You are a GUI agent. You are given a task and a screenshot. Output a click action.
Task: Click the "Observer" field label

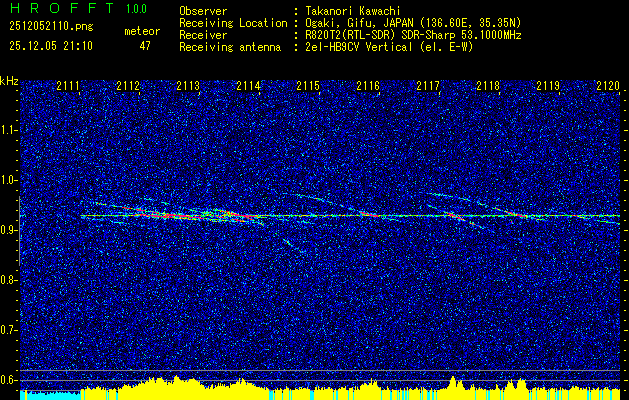pos(203,11)
